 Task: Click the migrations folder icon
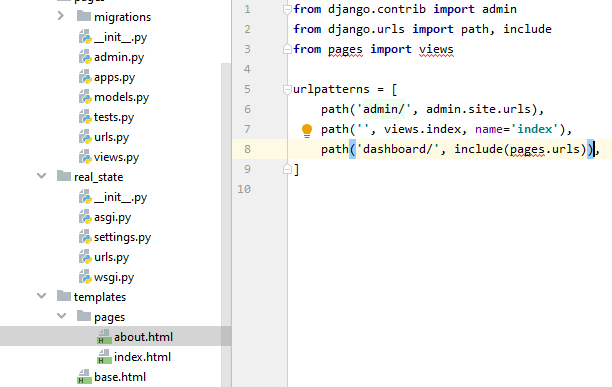point(84,16)
